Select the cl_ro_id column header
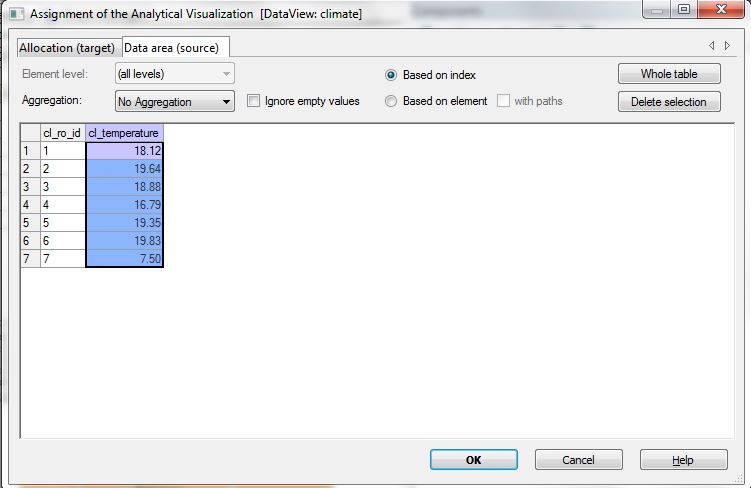The width and height of the screenshot is (751, 488). point(63,133)
